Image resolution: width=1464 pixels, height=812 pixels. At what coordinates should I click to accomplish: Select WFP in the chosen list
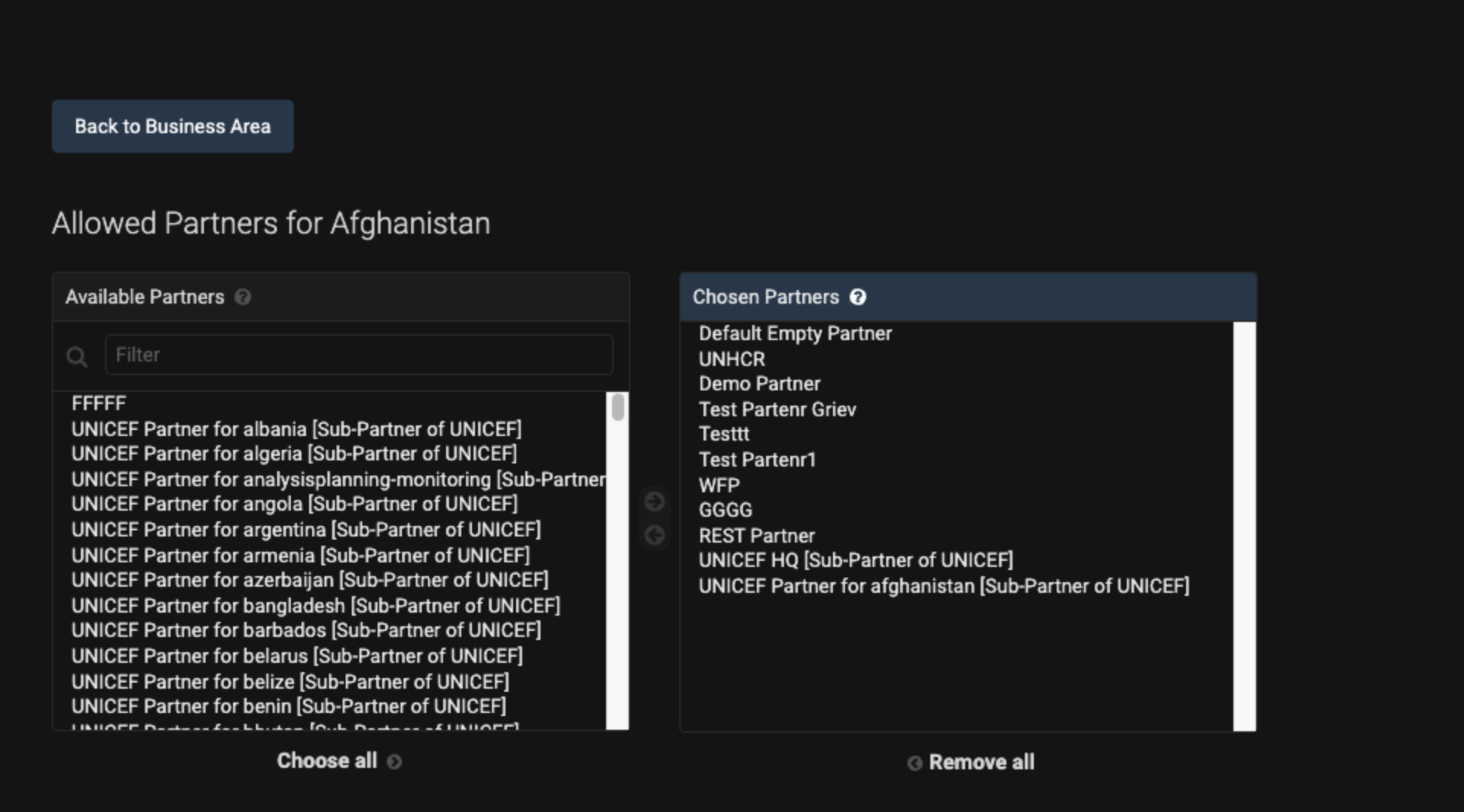pos(719,486)
